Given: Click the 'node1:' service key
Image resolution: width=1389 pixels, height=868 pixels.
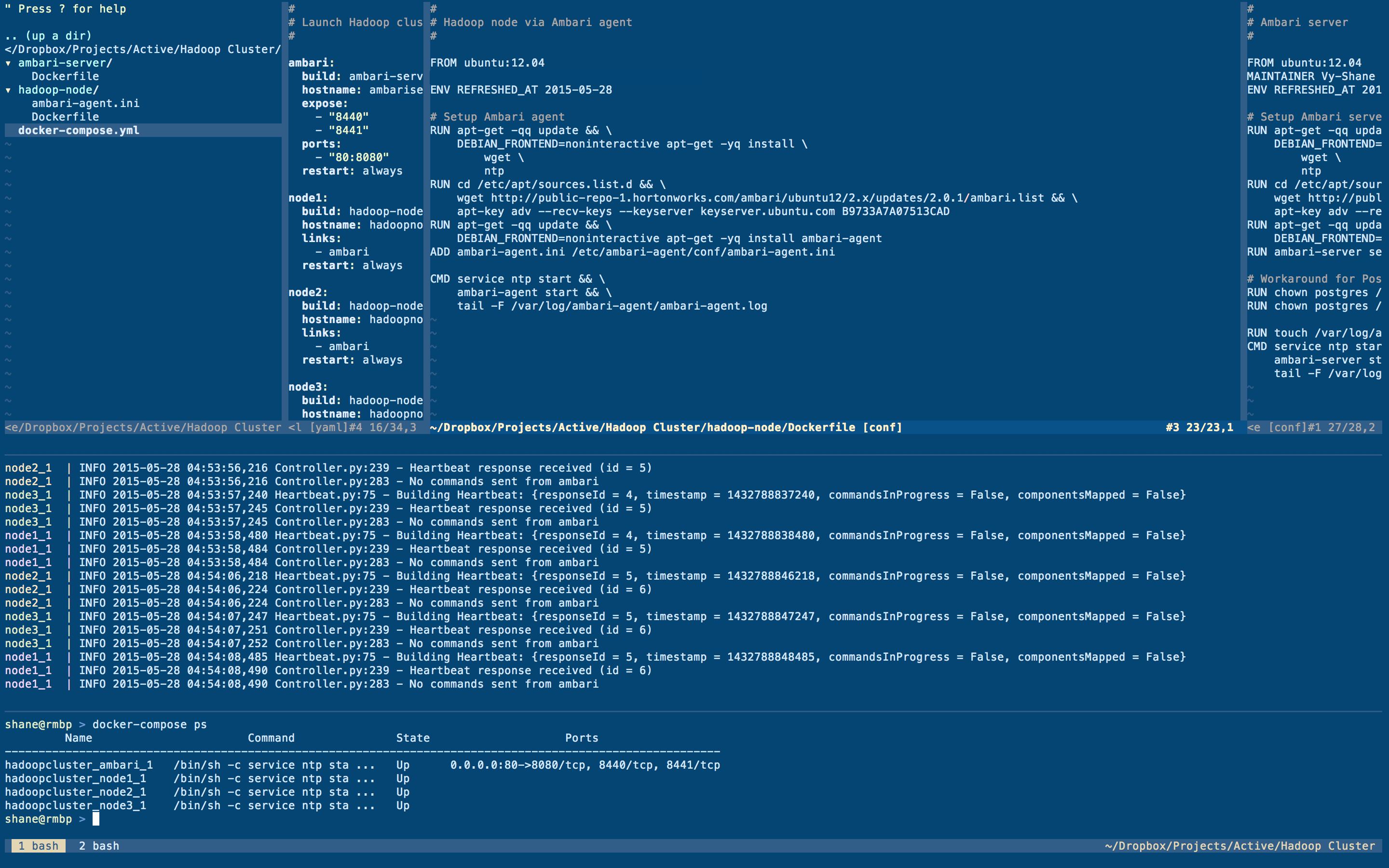Looking at the screenshot, I should tap(308, 198).
